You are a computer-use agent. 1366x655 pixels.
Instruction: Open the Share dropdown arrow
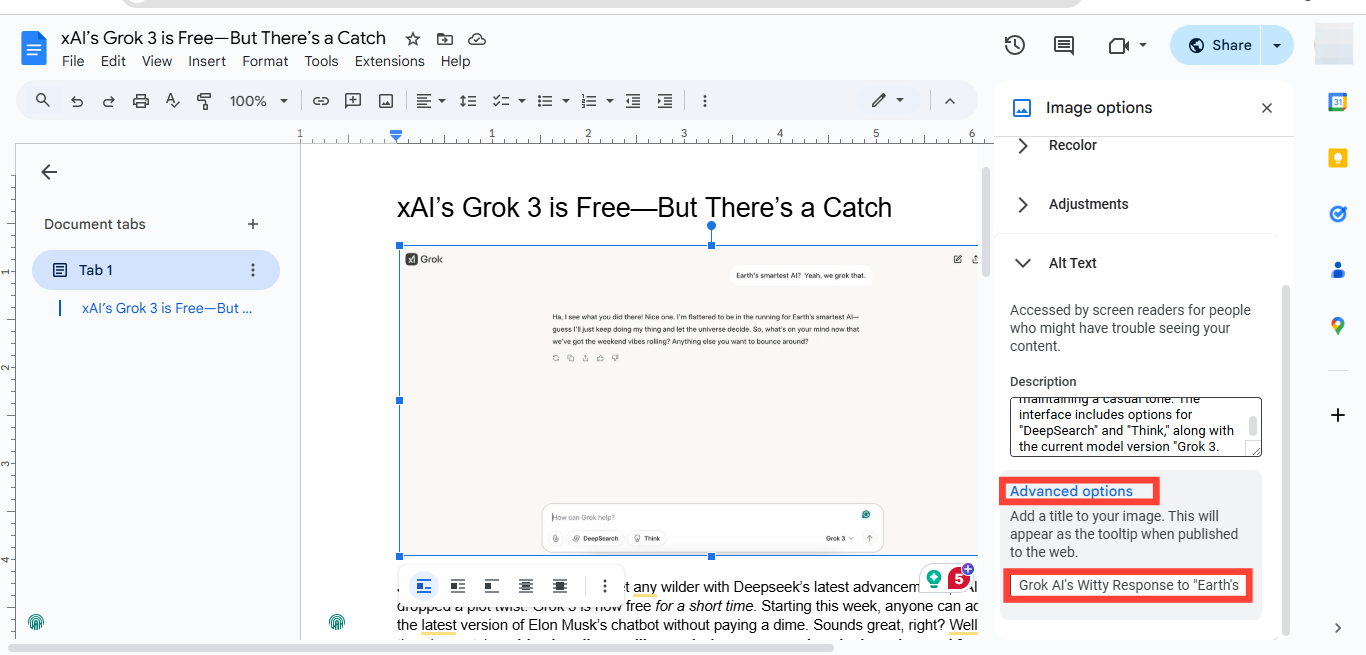coord(1277,45)
